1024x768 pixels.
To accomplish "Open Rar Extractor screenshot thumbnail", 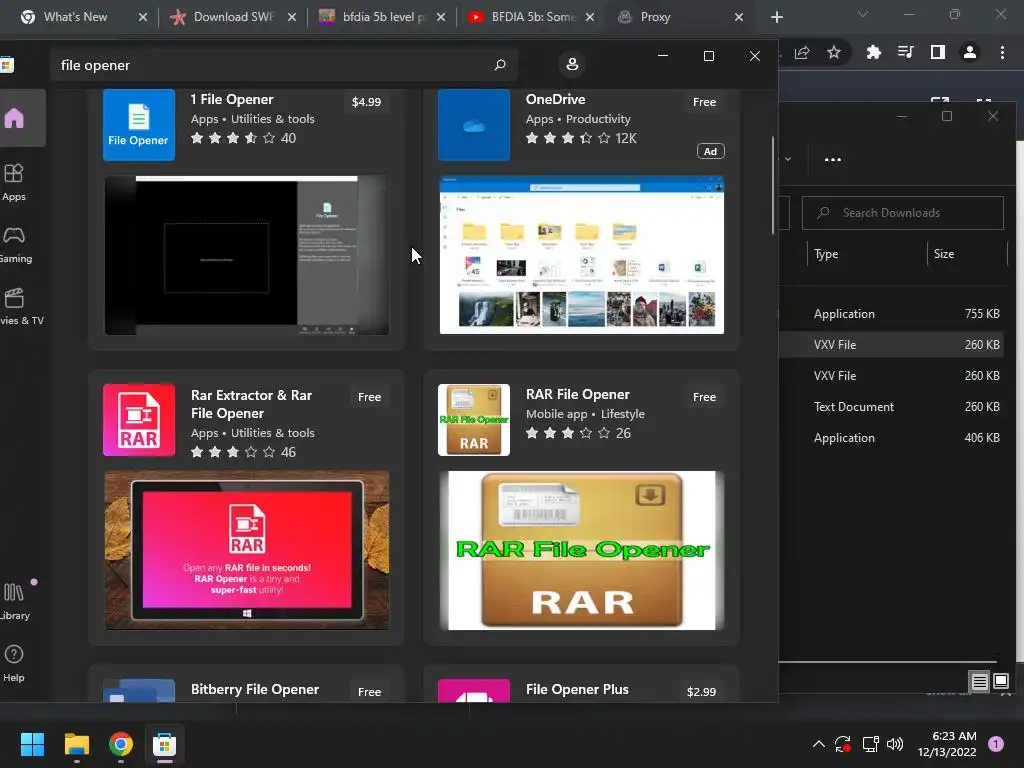I will [247, 551].
